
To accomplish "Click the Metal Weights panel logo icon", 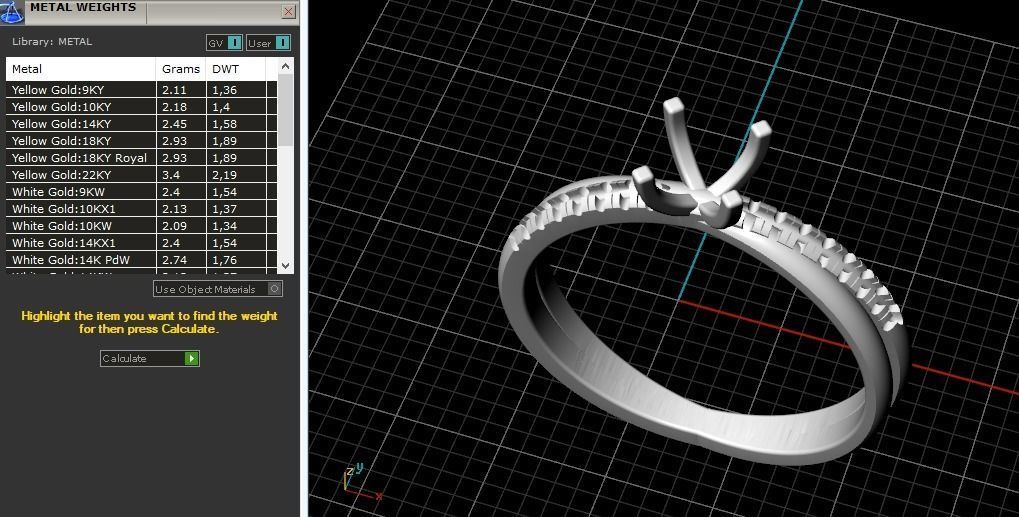I will click(12, 12).
